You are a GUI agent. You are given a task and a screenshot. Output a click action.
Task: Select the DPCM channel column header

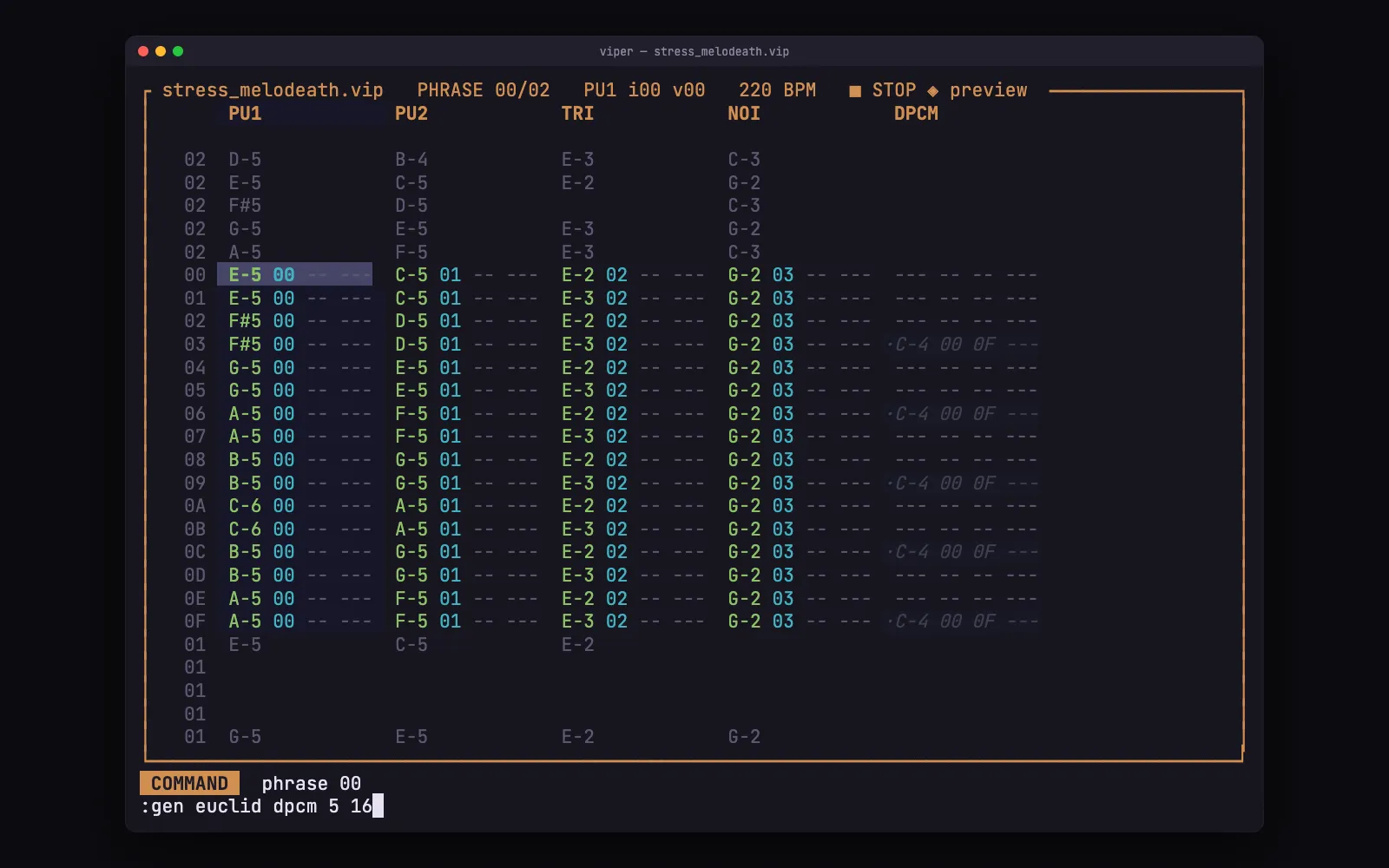point(916,114)
